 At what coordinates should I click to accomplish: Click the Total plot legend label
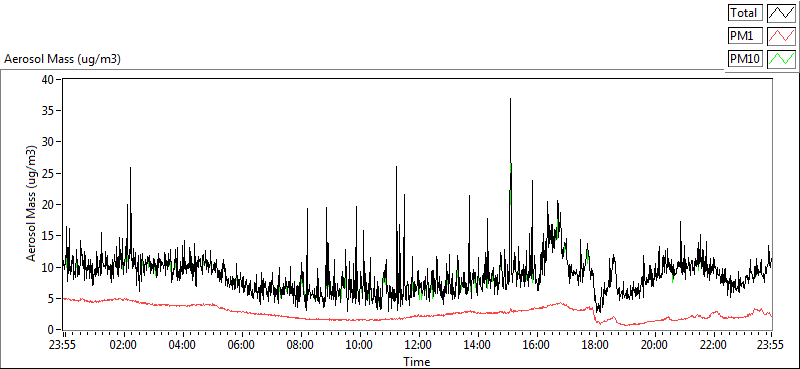click(746, 12)
